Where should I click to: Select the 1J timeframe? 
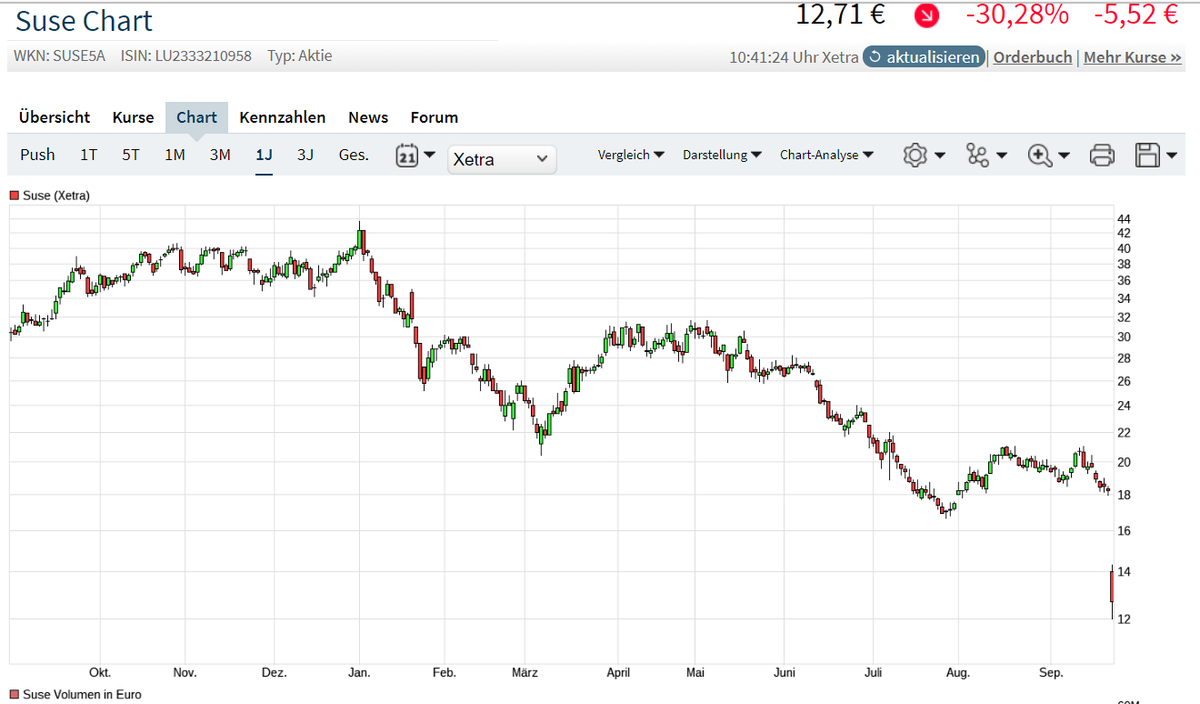[264, 154]
